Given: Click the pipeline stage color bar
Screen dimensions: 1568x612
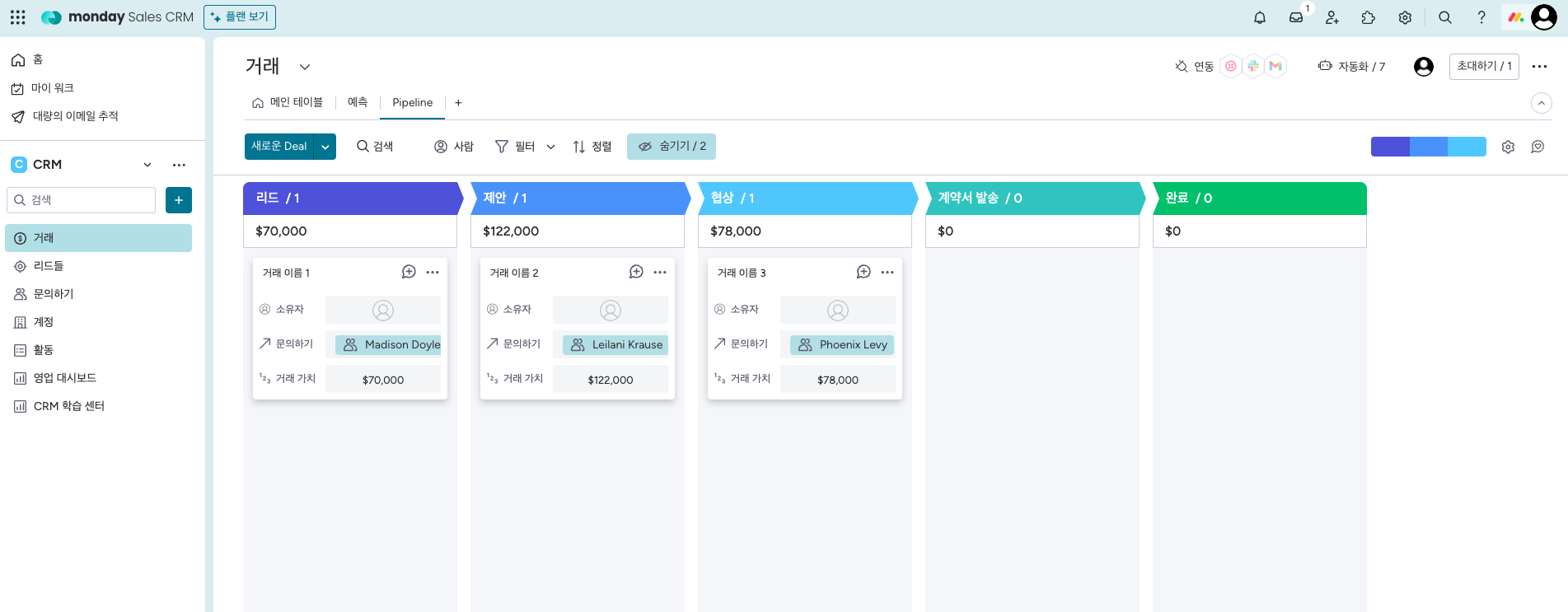Looking at the screenshot, I should coord(1428,147).
